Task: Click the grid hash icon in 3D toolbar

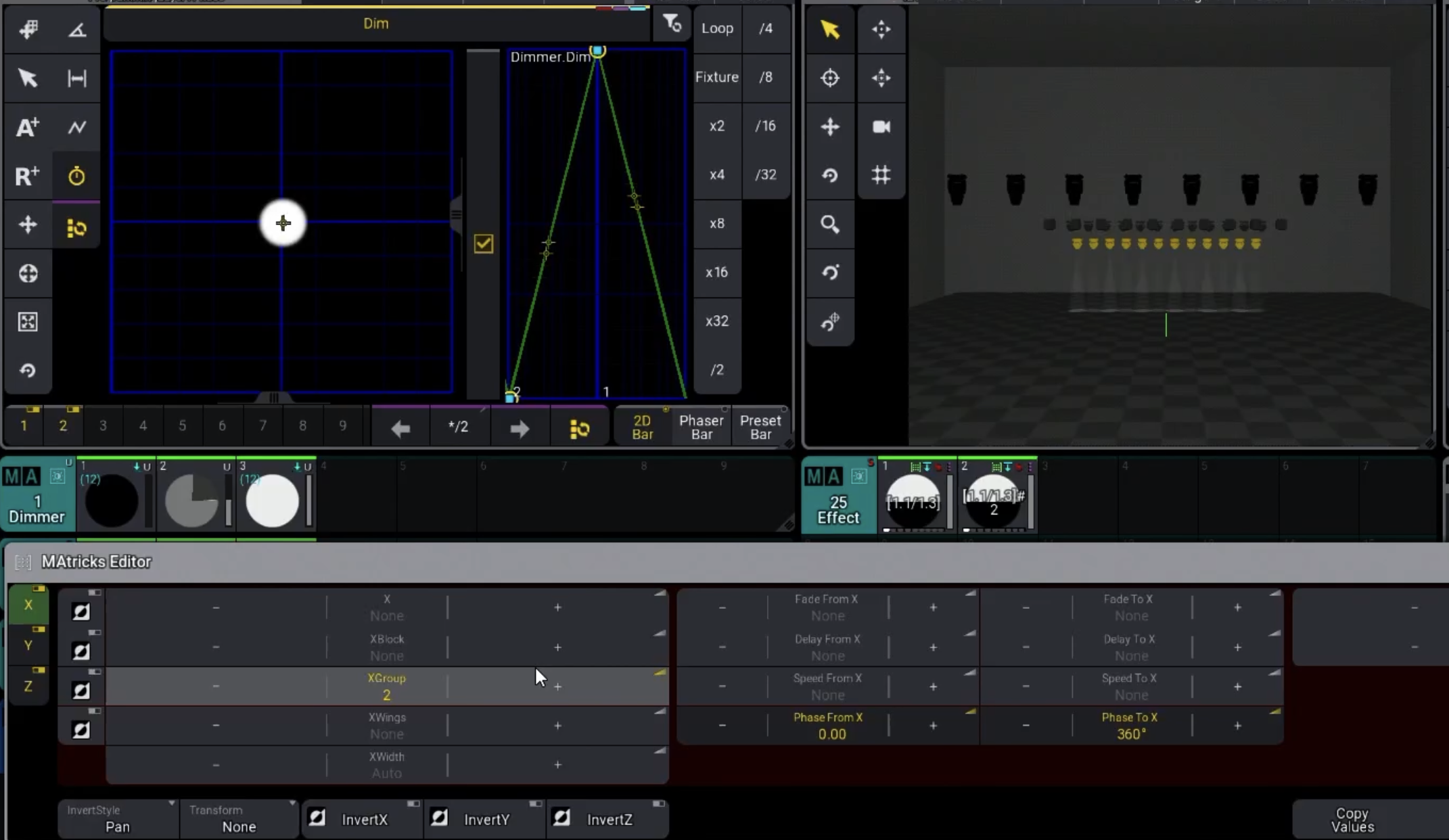Action: coord(881,175)
